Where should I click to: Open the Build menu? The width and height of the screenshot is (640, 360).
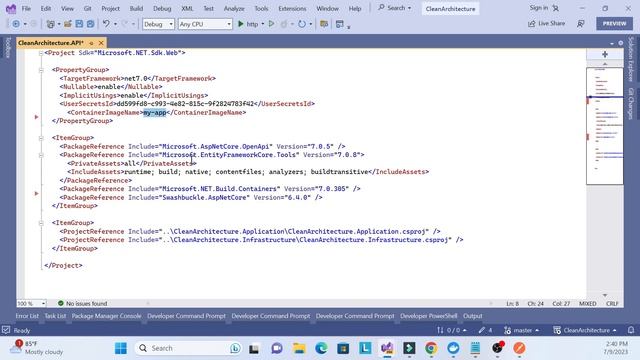(x=136, y=8)
